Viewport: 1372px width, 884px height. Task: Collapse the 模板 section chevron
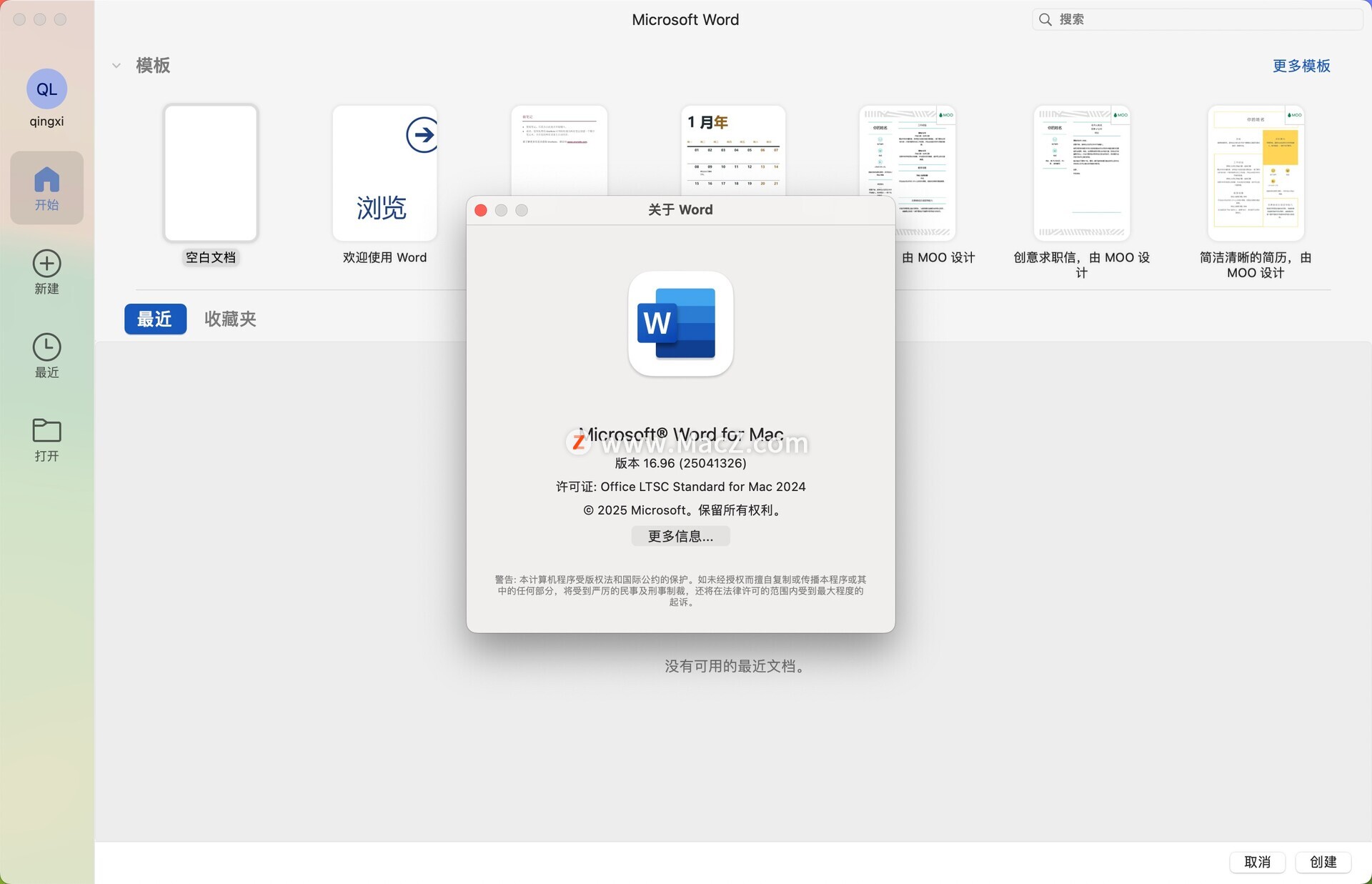click(116, 66)
